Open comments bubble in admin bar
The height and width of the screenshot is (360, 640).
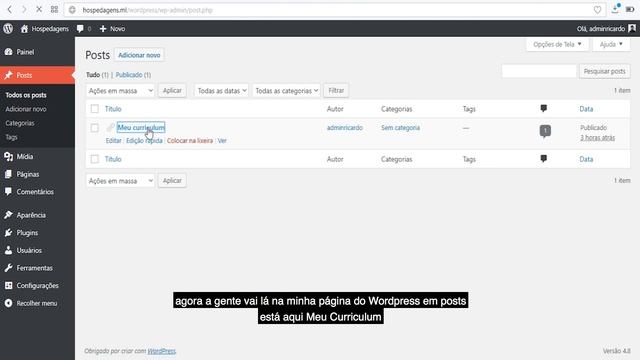click(84, 29)
